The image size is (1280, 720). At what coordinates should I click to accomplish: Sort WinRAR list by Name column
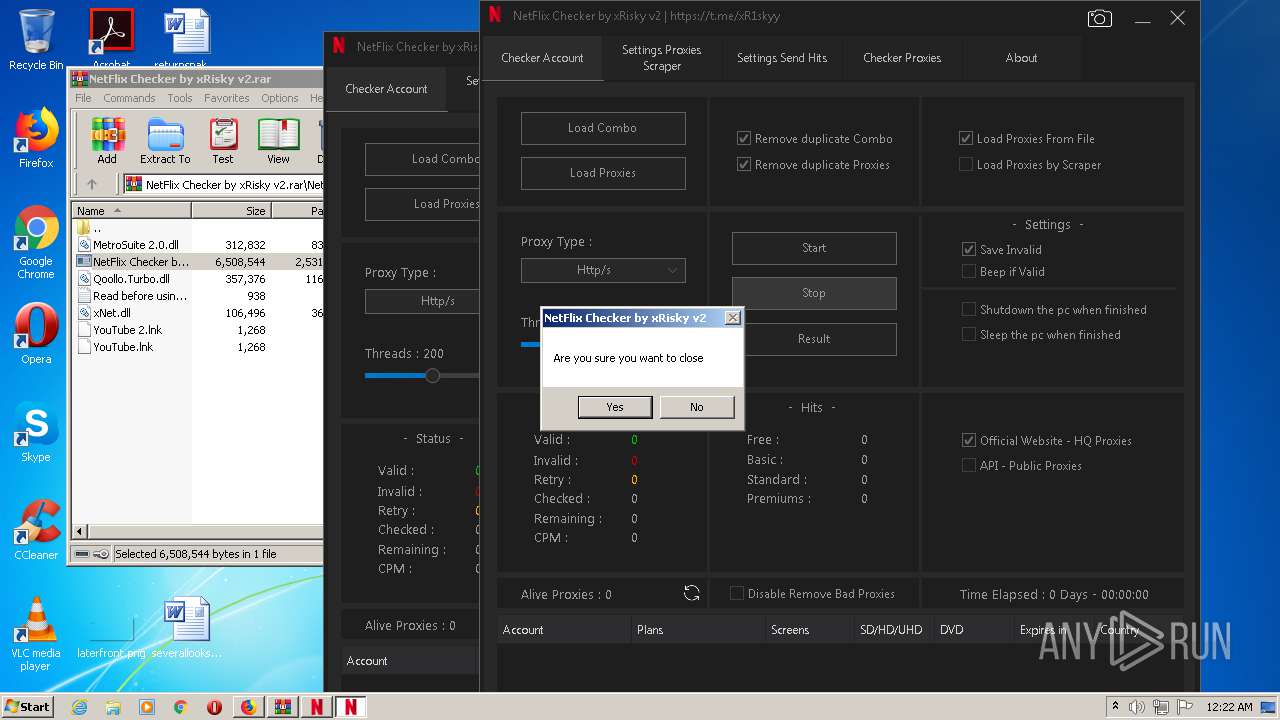pos(132,211)
